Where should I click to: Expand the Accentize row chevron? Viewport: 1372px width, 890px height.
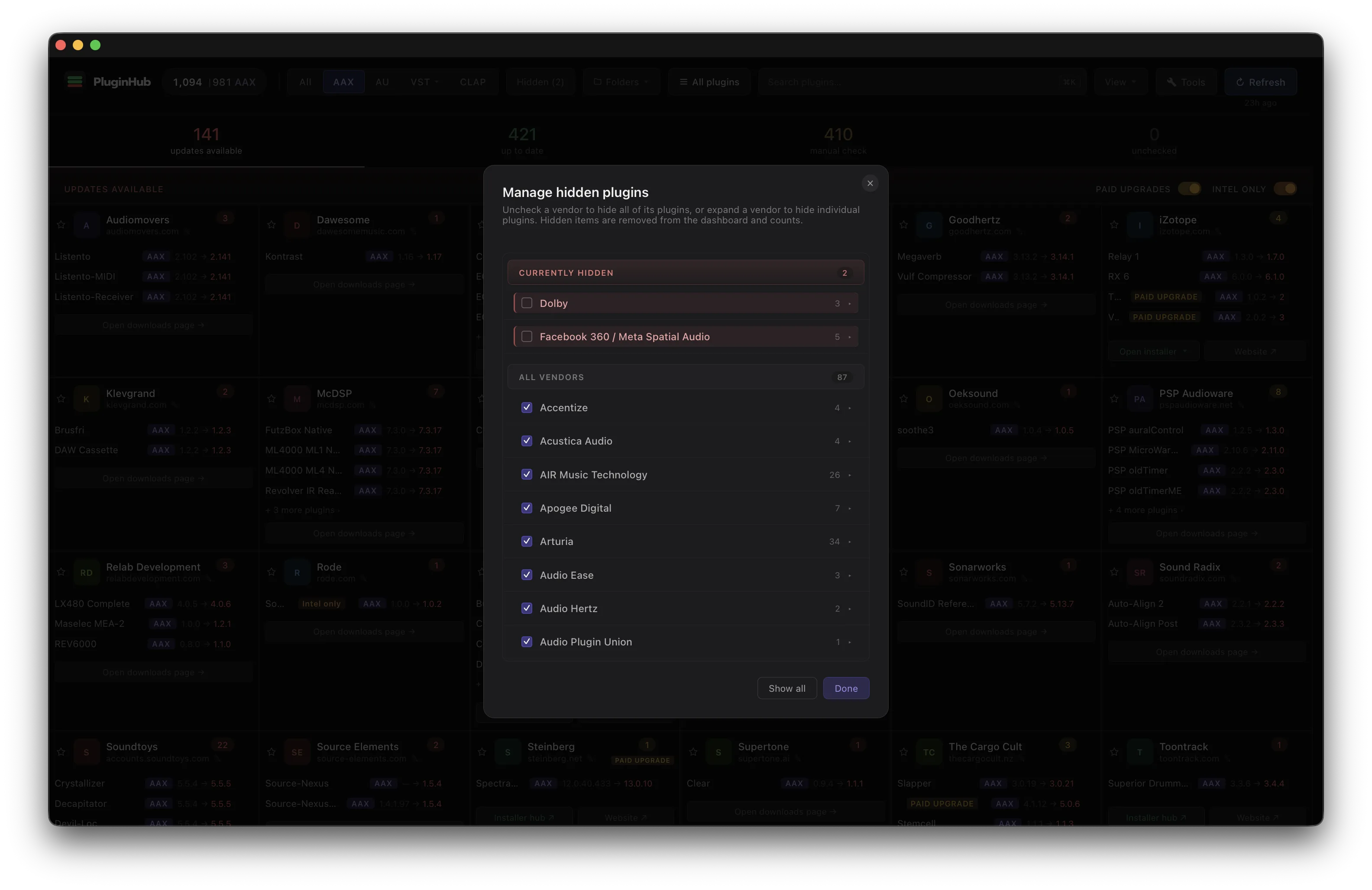850,408
